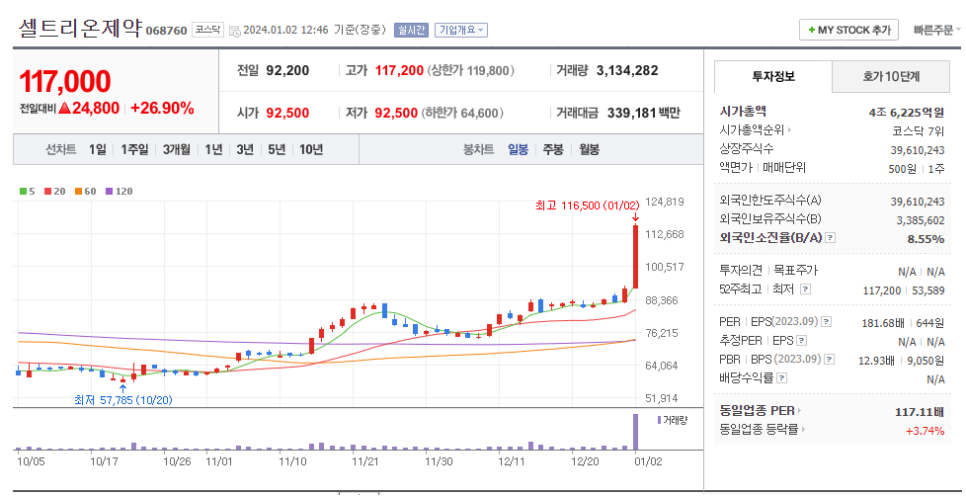Screen dimensions: 966x496
Task: Click the MY STOCK 추가 button
Action: (848, 30)
